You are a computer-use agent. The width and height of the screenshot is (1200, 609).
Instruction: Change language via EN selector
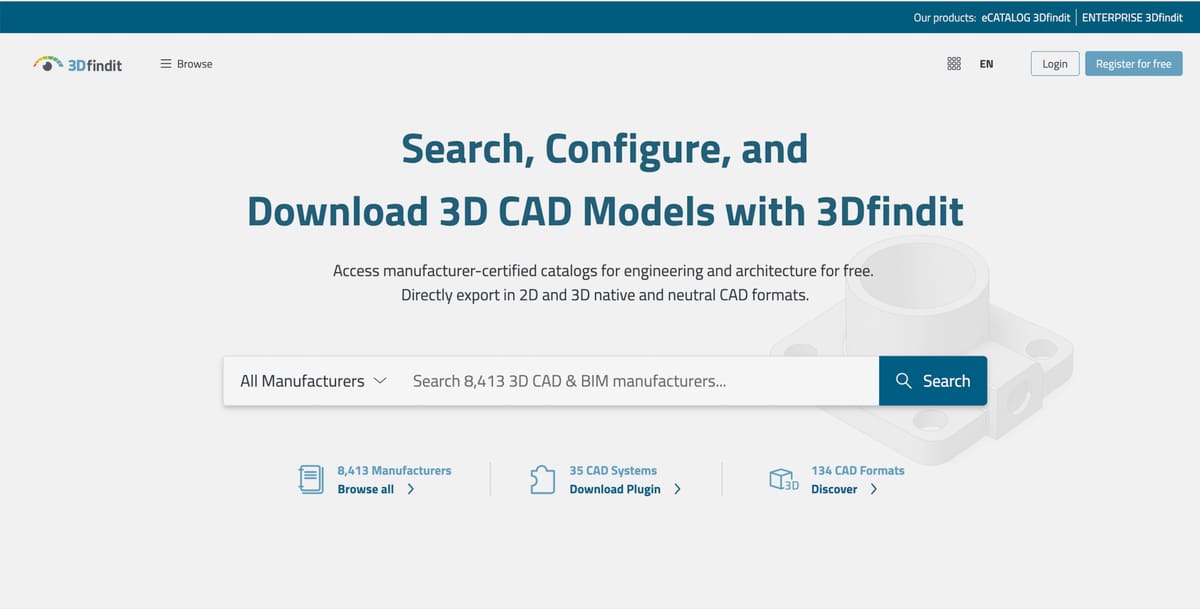(986, 64)
